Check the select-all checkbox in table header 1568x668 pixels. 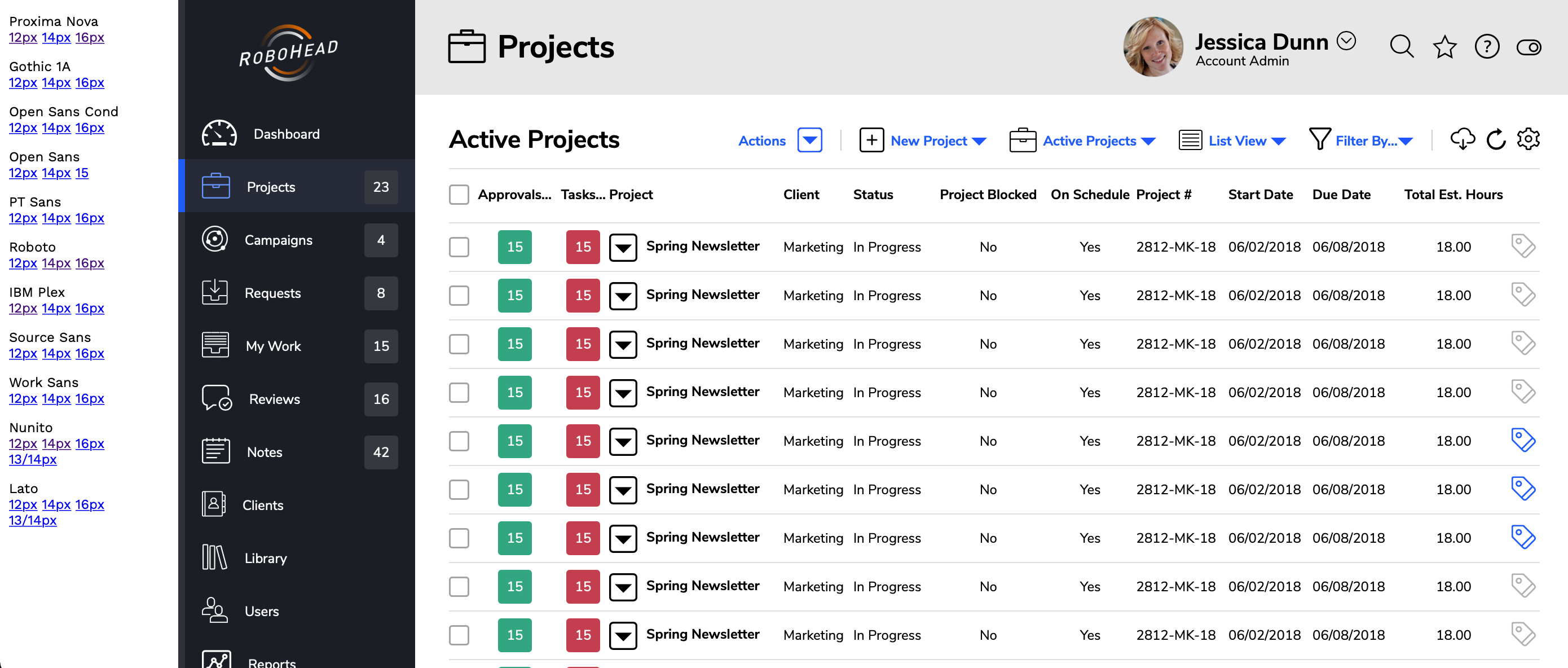(459, 195)
